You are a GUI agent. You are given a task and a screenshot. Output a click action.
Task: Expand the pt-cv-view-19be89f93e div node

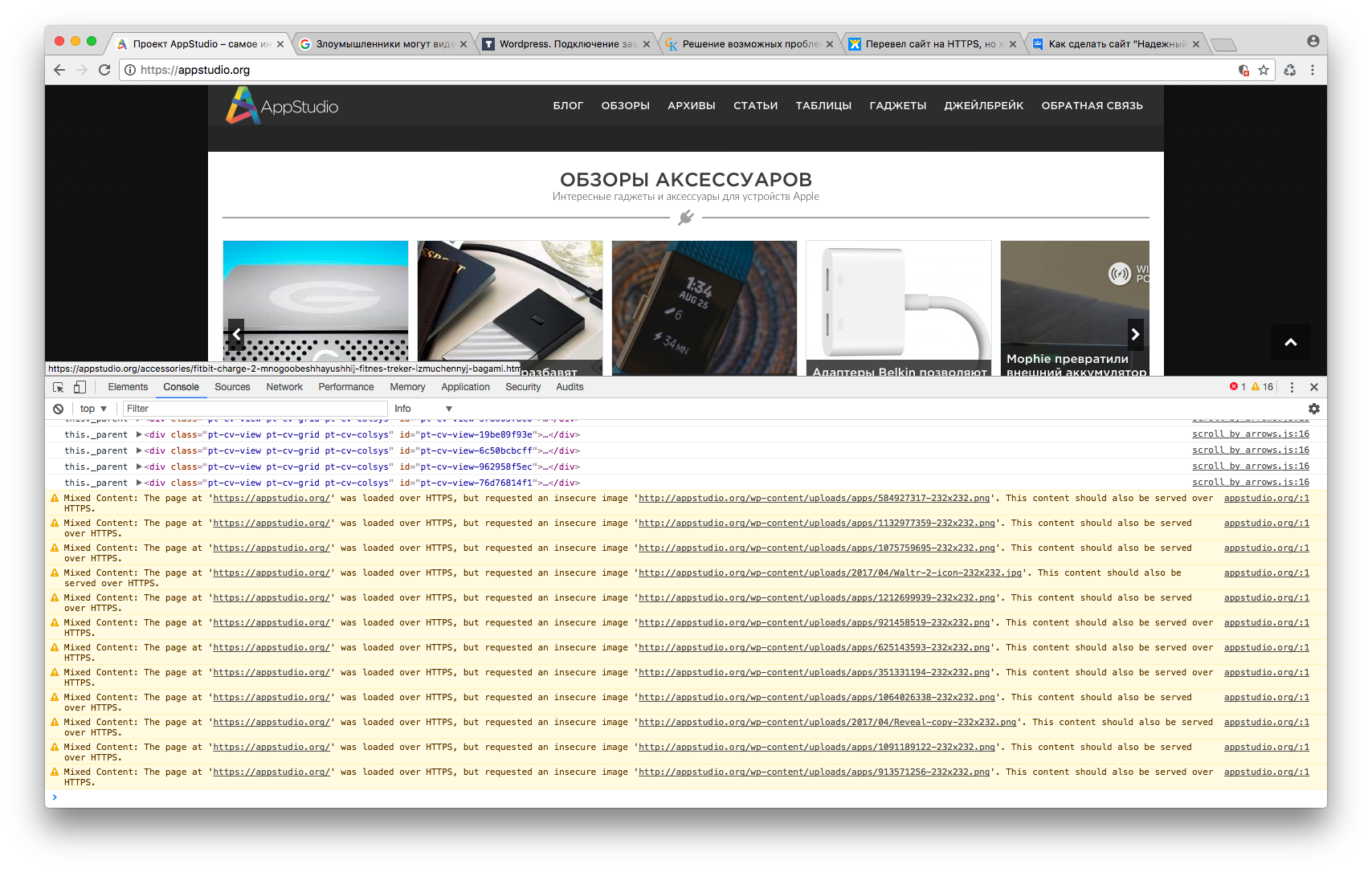click(139, 434)
